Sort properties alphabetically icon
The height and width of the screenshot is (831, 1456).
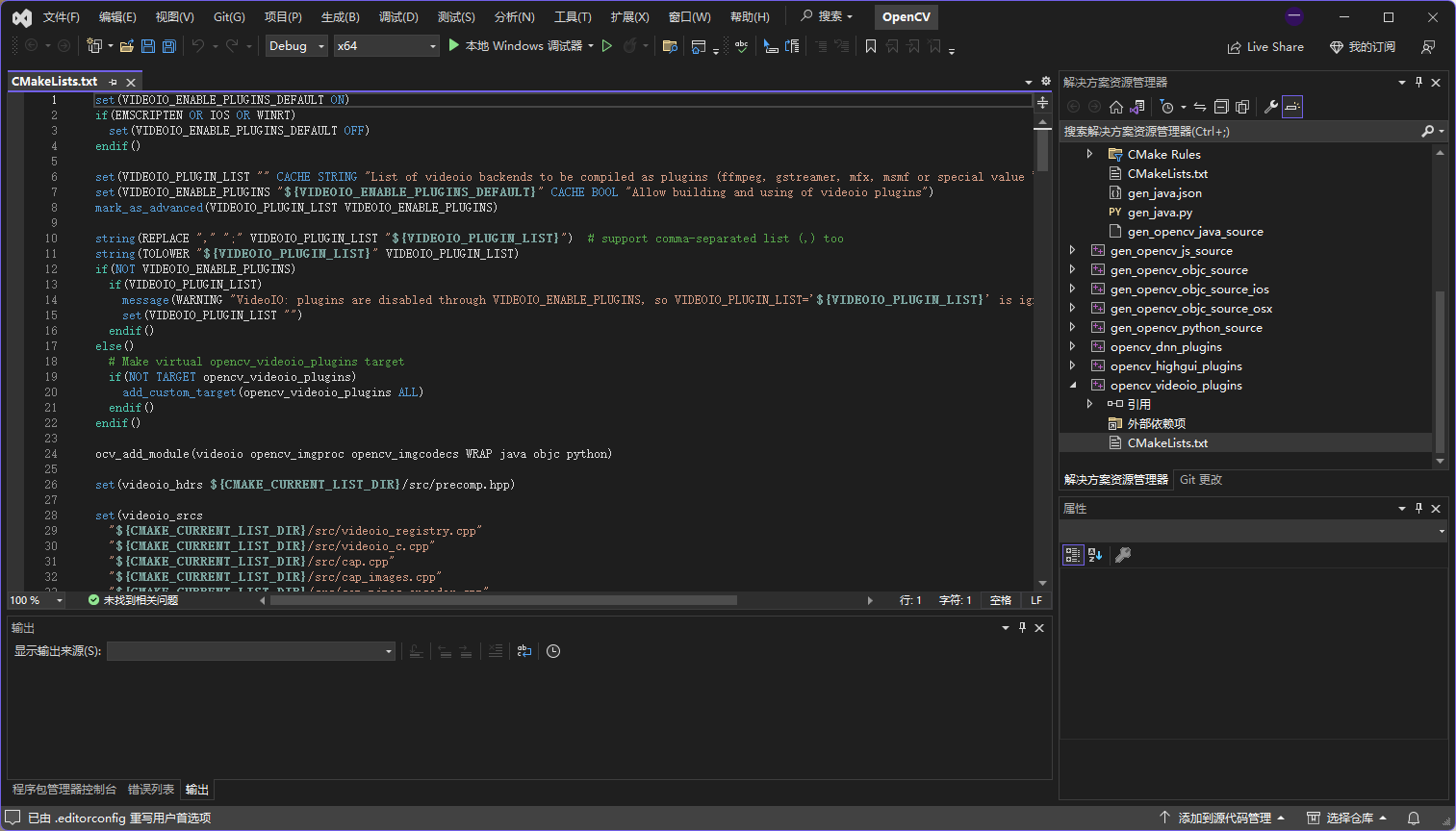click(1095, 555)
